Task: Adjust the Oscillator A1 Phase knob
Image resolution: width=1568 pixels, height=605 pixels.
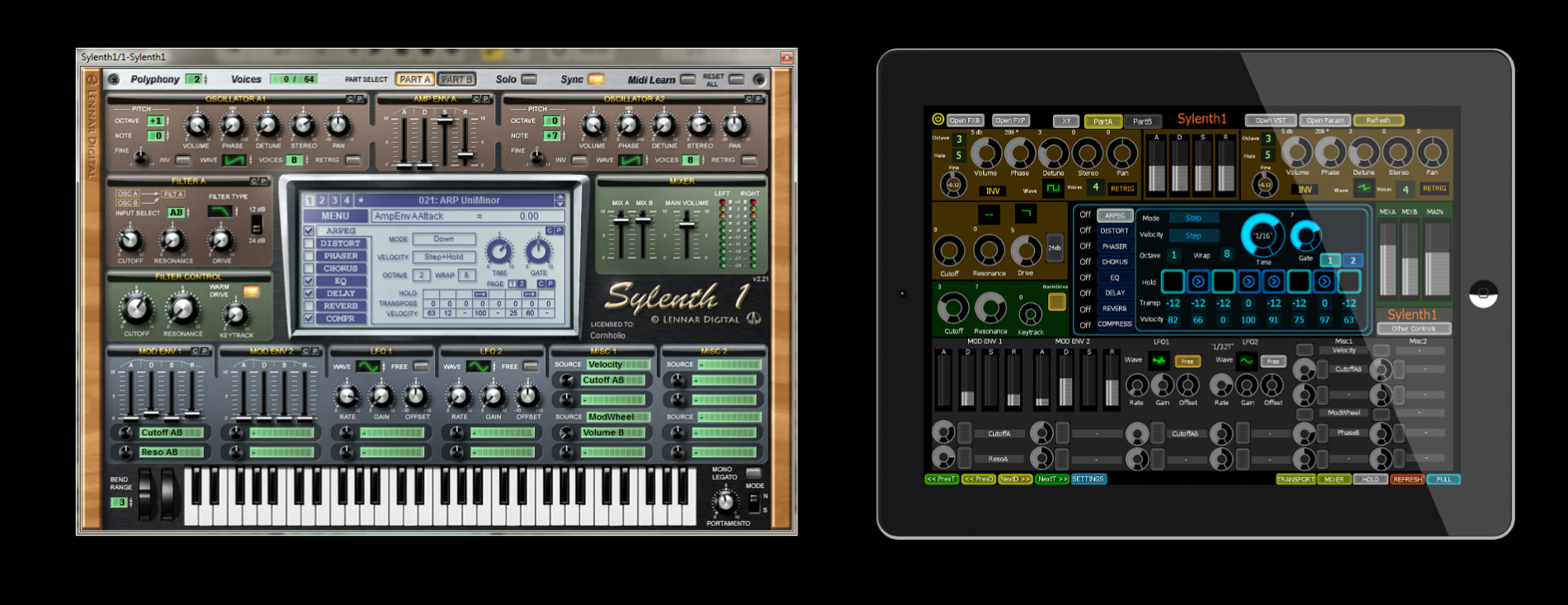Action: (233, 126)
